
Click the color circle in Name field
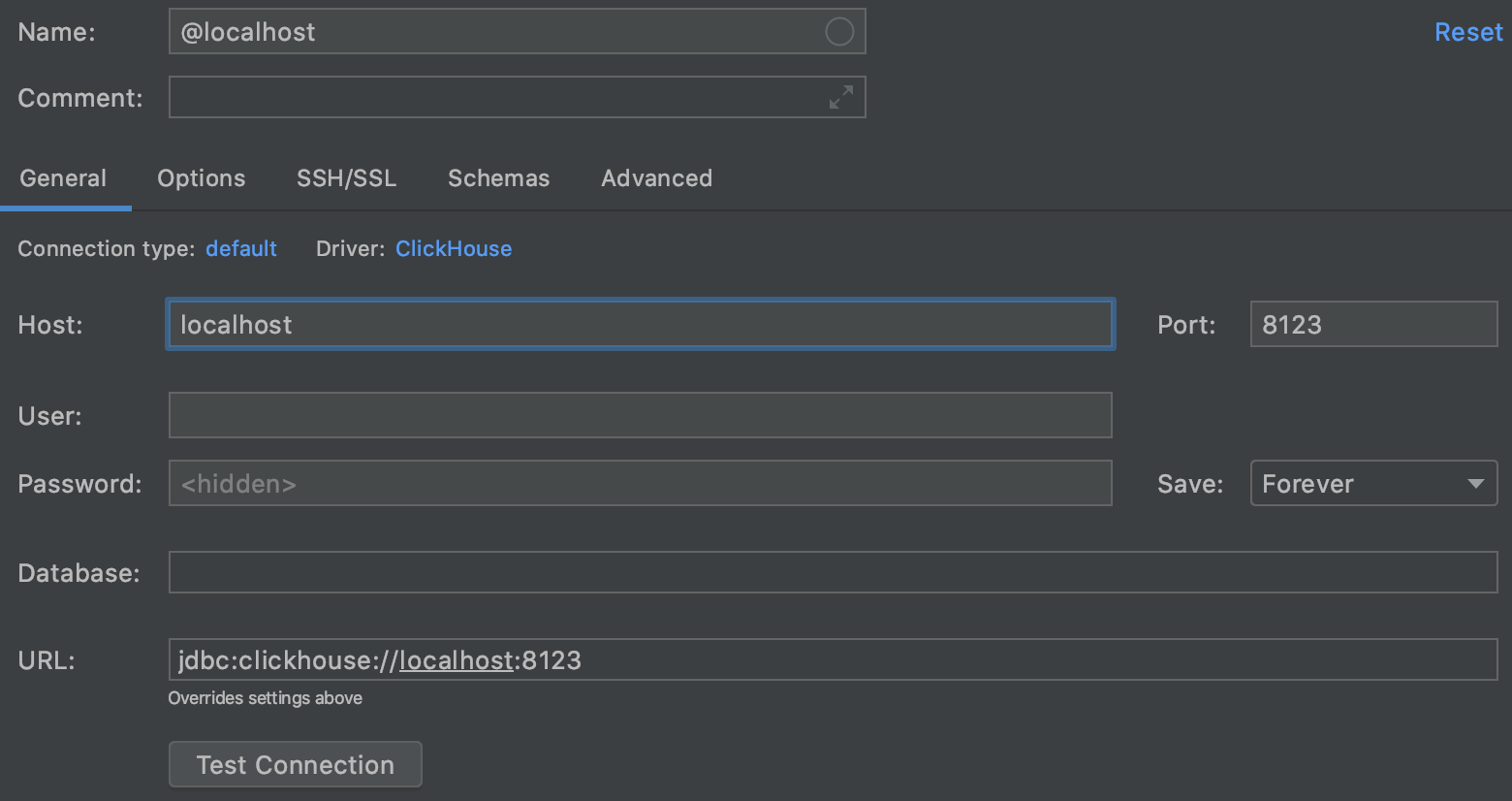click(x=839, y=32)
